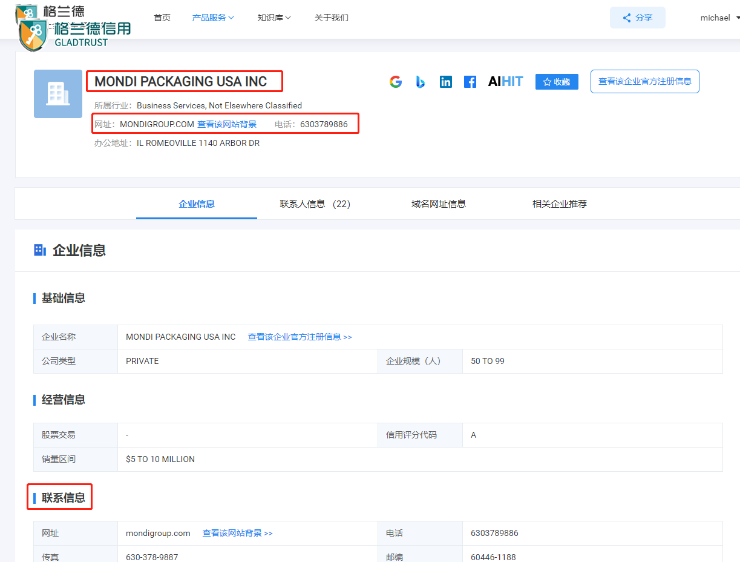The image size is (740, 562).
Task: Click fax number 630-378-9887
Action: 152,557
